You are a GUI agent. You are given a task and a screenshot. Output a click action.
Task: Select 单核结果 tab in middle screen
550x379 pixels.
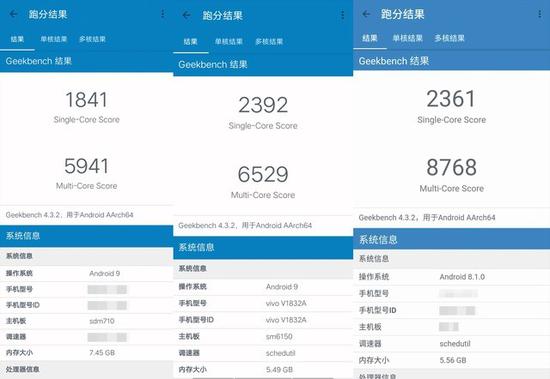[x=229, y=41]
